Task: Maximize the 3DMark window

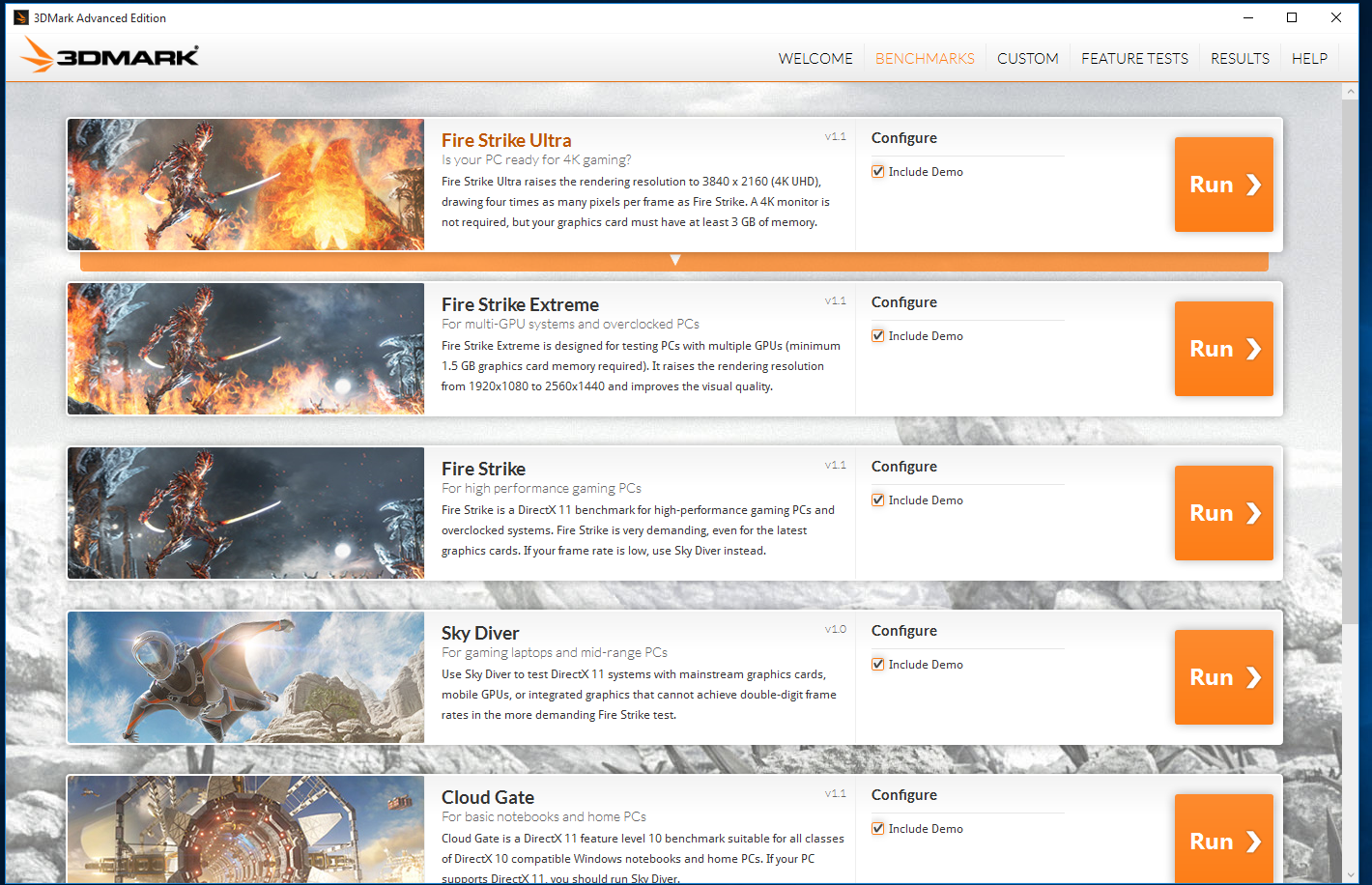Action: pos(1292,17)
